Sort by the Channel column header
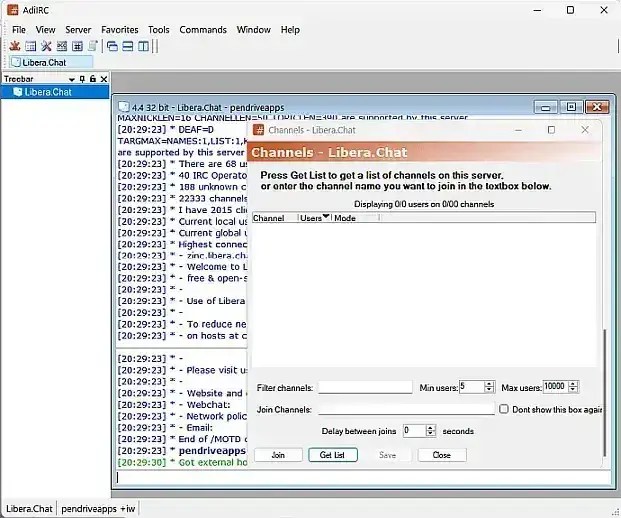Image resolution: width=621 pixels, height=518 pixels. (275, 218)
